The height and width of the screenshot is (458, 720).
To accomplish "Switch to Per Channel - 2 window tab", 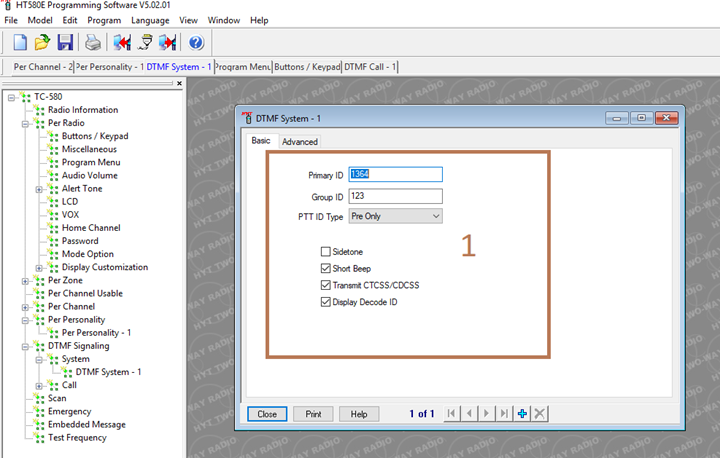I will click(42, 67).
